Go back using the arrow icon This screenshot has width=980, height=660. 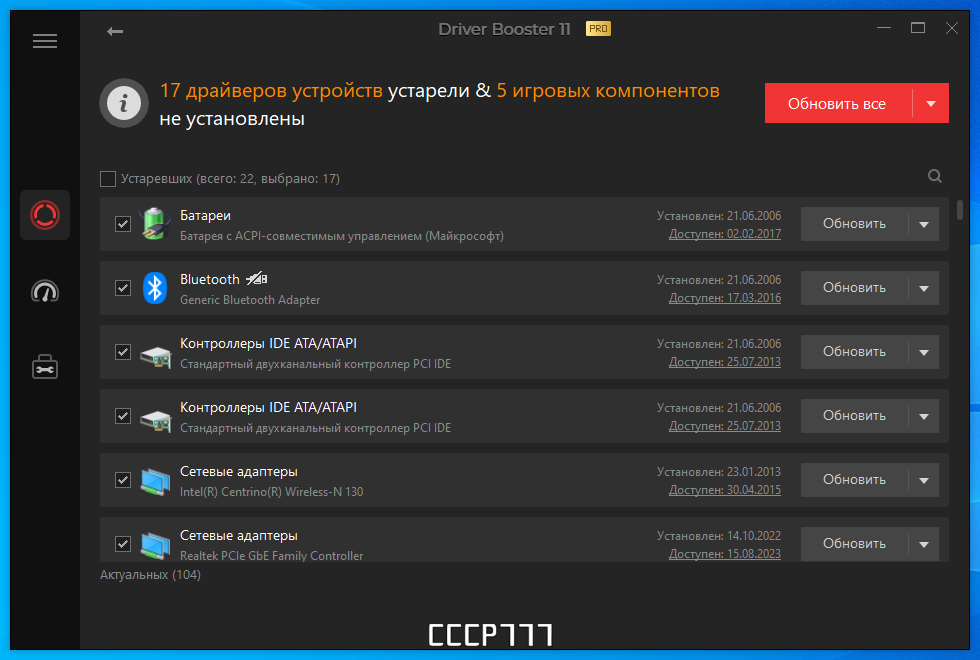(115, 31)
